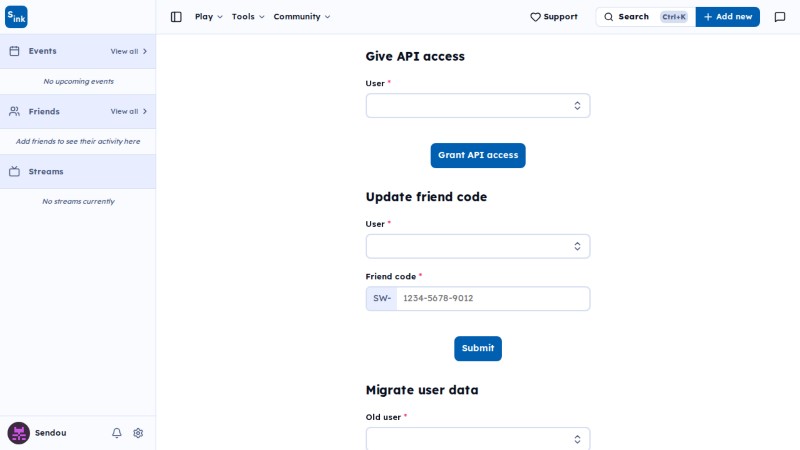Screen dimensions: 800x450
Task: Toggle the sidebar panel icon
Action: tap(176, 17)
